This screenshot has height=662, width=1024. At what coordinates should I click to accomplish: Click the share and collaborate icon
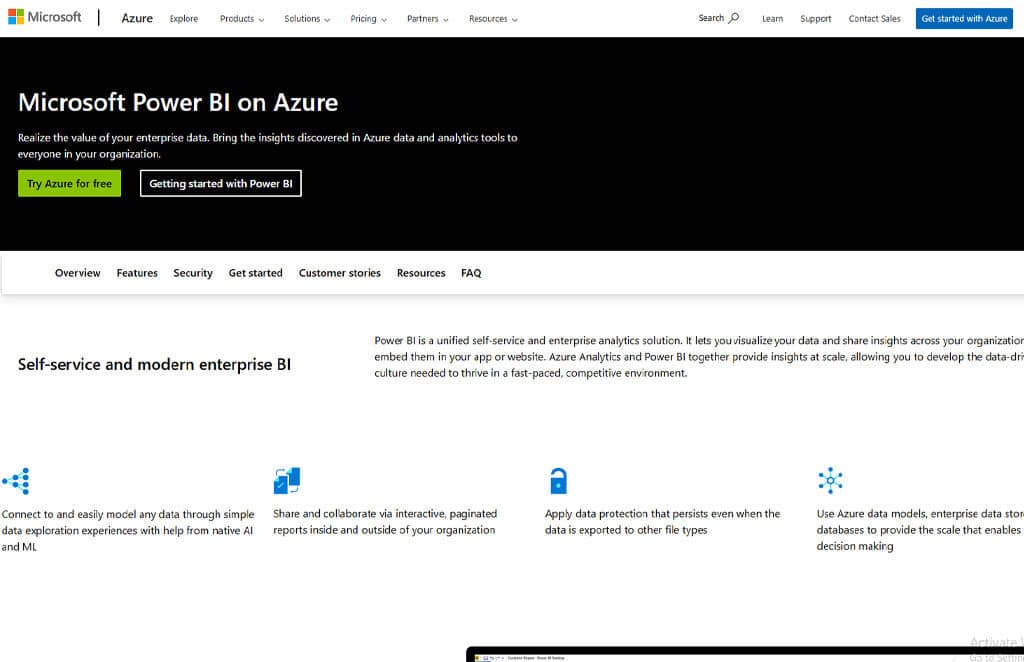[287, 481]
